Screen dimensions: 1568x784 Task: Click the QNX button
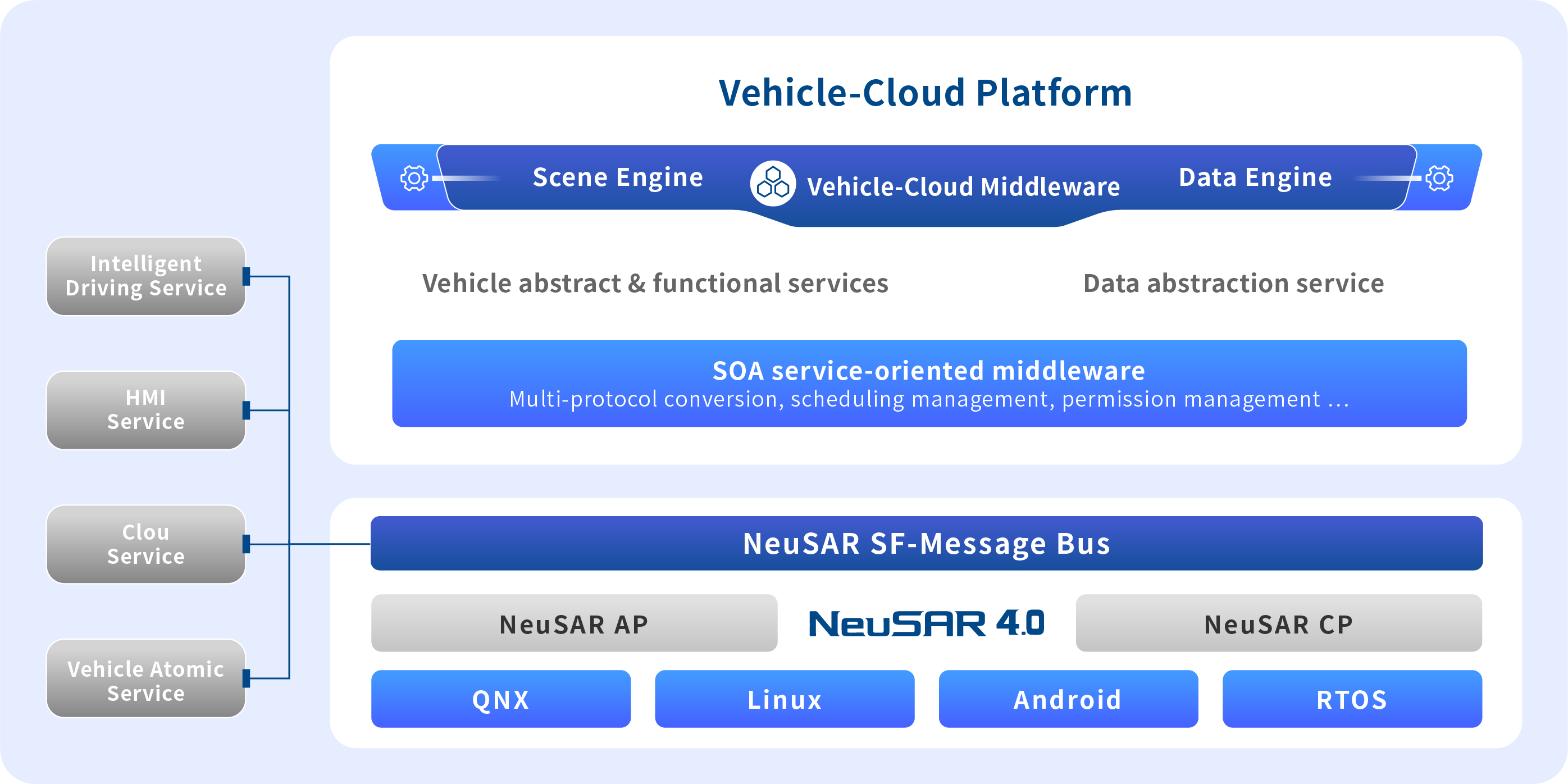(x=500, y=699)
